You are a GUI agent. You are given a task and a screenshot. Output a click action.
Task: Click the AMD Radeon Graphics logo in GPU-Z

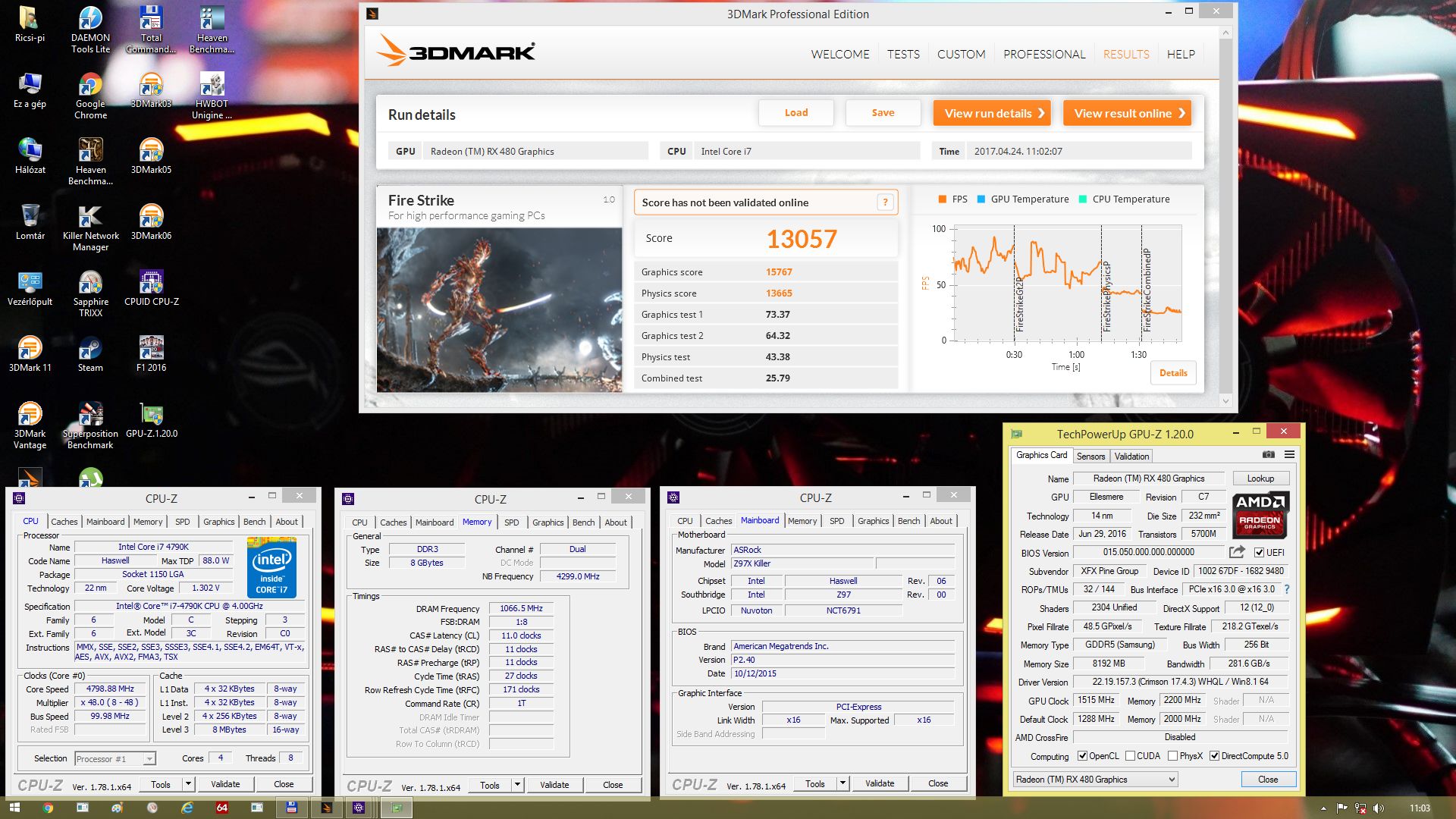tap(1260, 515)
